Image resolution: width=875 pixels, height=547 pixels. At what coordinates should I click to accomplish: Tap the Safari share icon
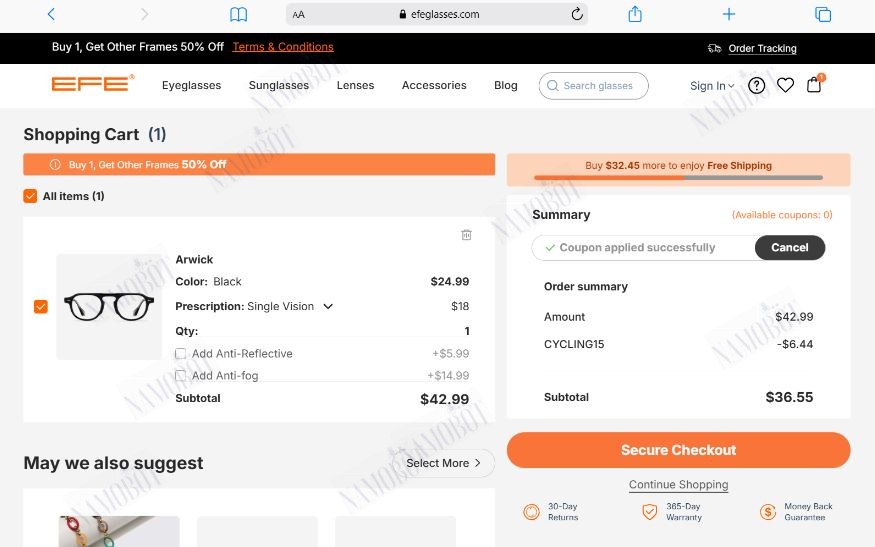coord(635,14)
